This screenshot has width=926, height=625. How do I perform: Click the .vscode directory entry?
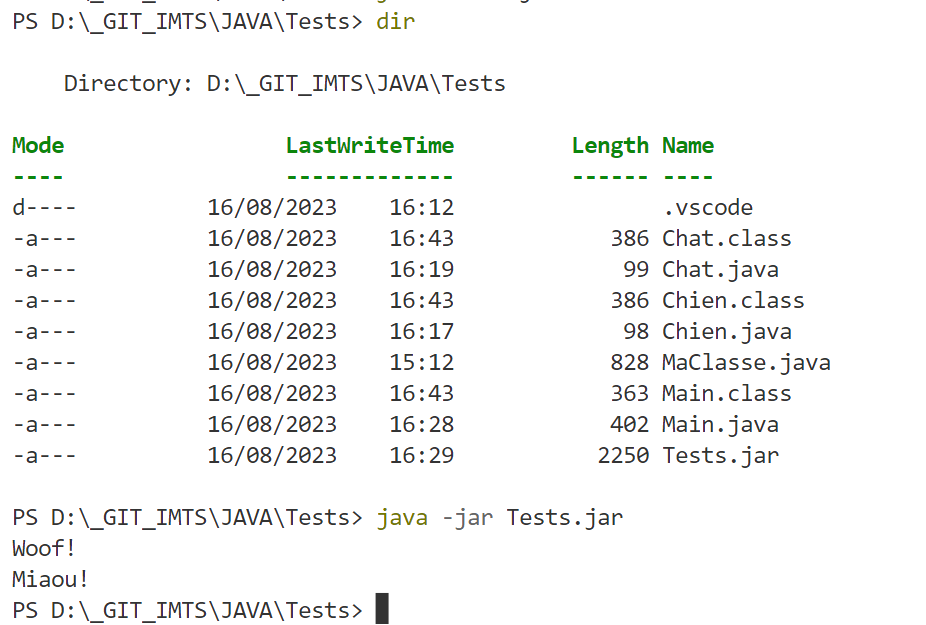click(x=707, y=208)
